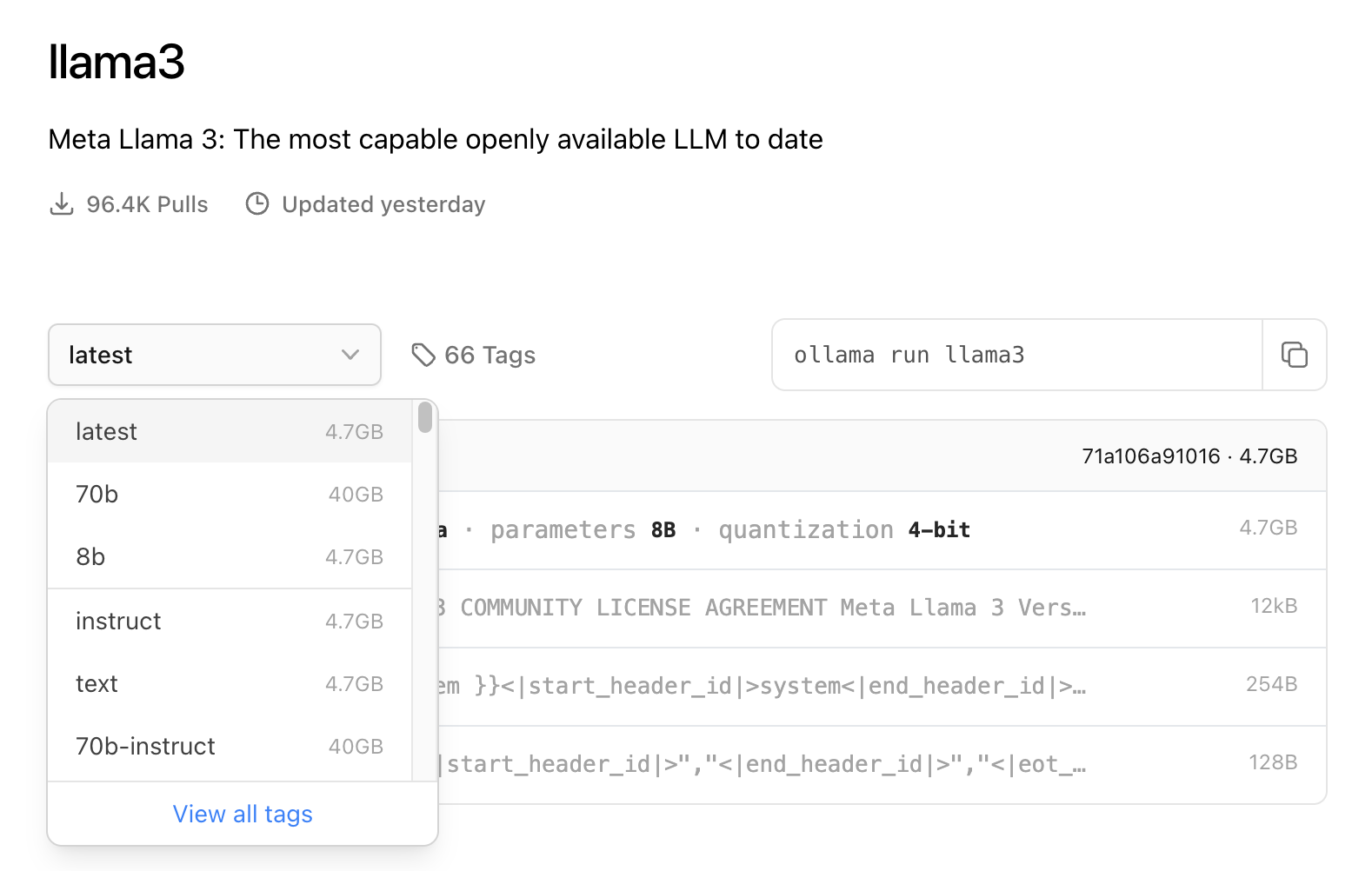The image size is (1372, 871).
Task: Open the COMMUNITY LICENSE AGREEMENT row
Action: click(x=869, y=608)
